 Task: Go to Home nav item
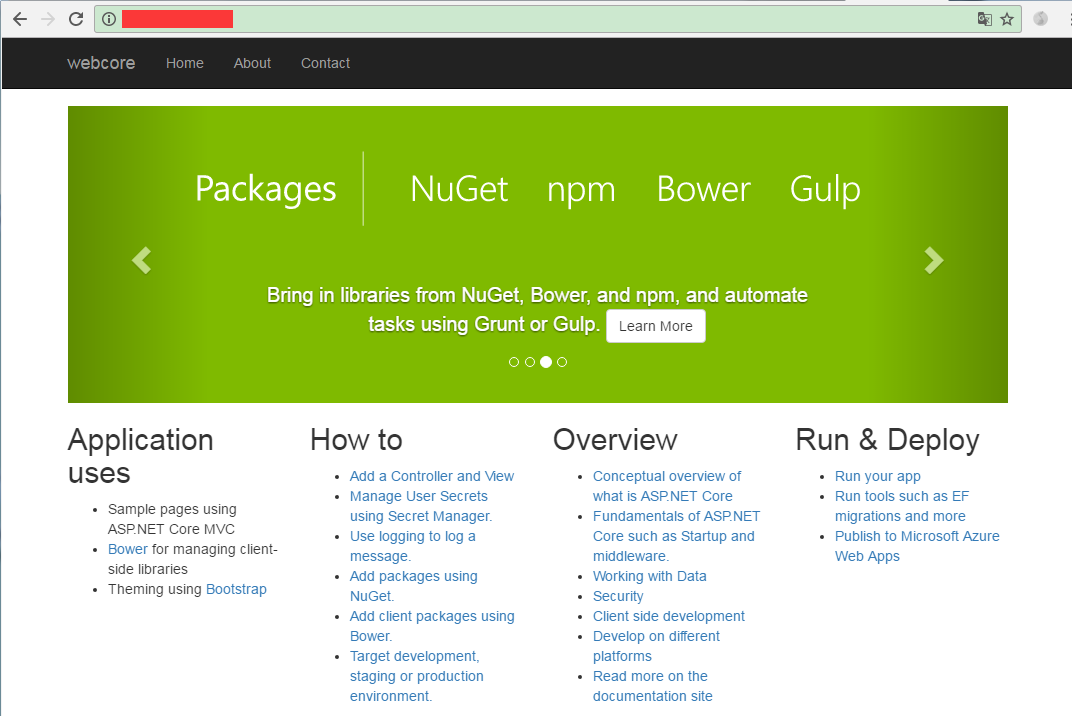point(185,63)
